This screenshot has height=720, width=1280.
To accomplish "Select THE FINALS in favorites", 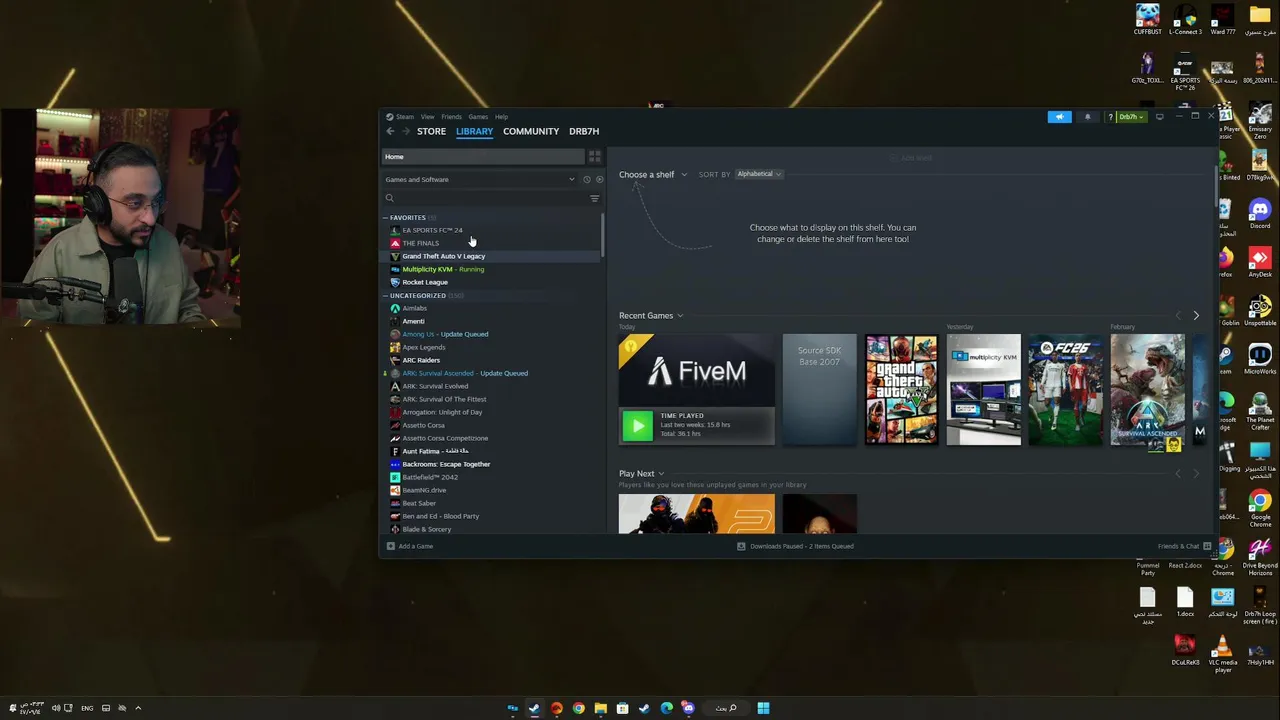I will 420,243.
